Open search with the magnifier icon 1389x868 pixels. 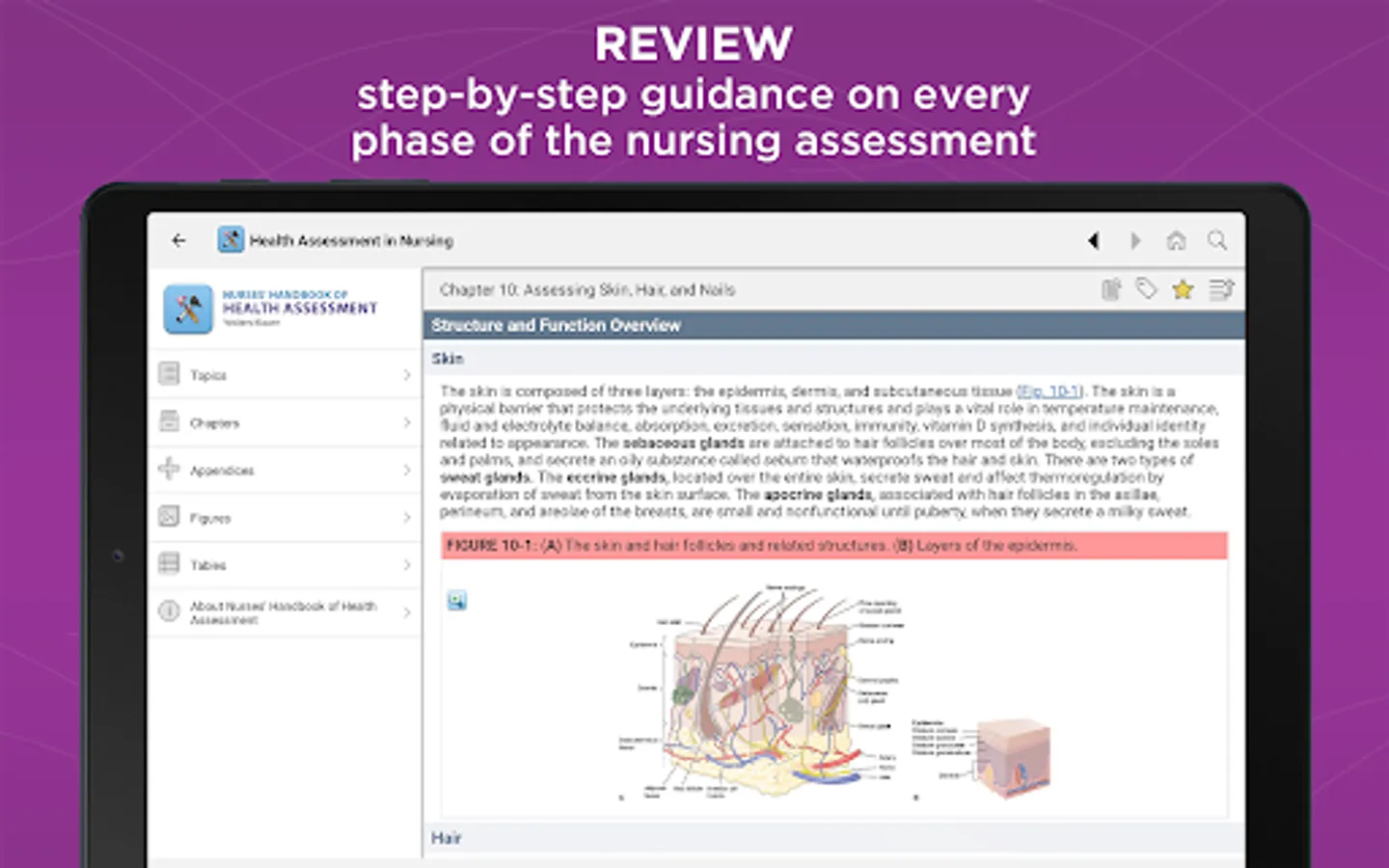(x=1217, y=240)
